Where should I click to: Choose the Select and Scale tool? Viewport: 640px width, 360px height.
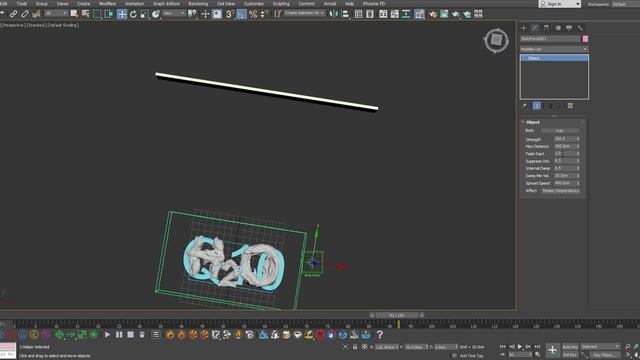point(144,14)
